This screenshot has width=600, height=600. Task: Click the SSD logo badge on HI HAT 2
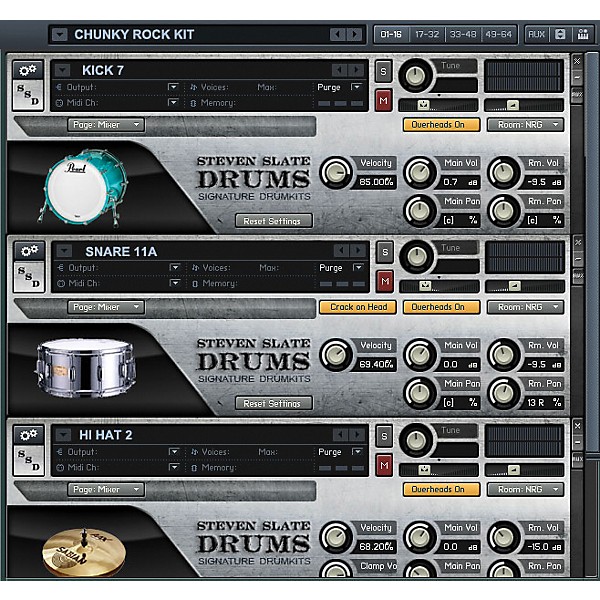29,460
